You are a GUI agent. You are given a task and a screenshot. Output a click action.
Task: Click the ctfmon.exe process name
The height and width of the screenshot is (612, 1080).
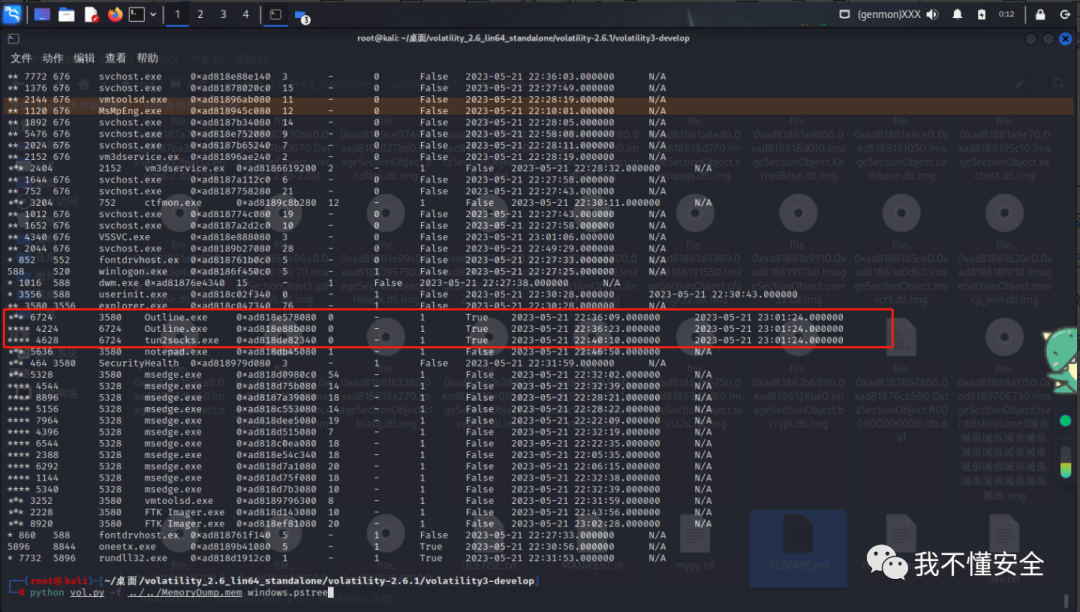(x=173, y=202)
